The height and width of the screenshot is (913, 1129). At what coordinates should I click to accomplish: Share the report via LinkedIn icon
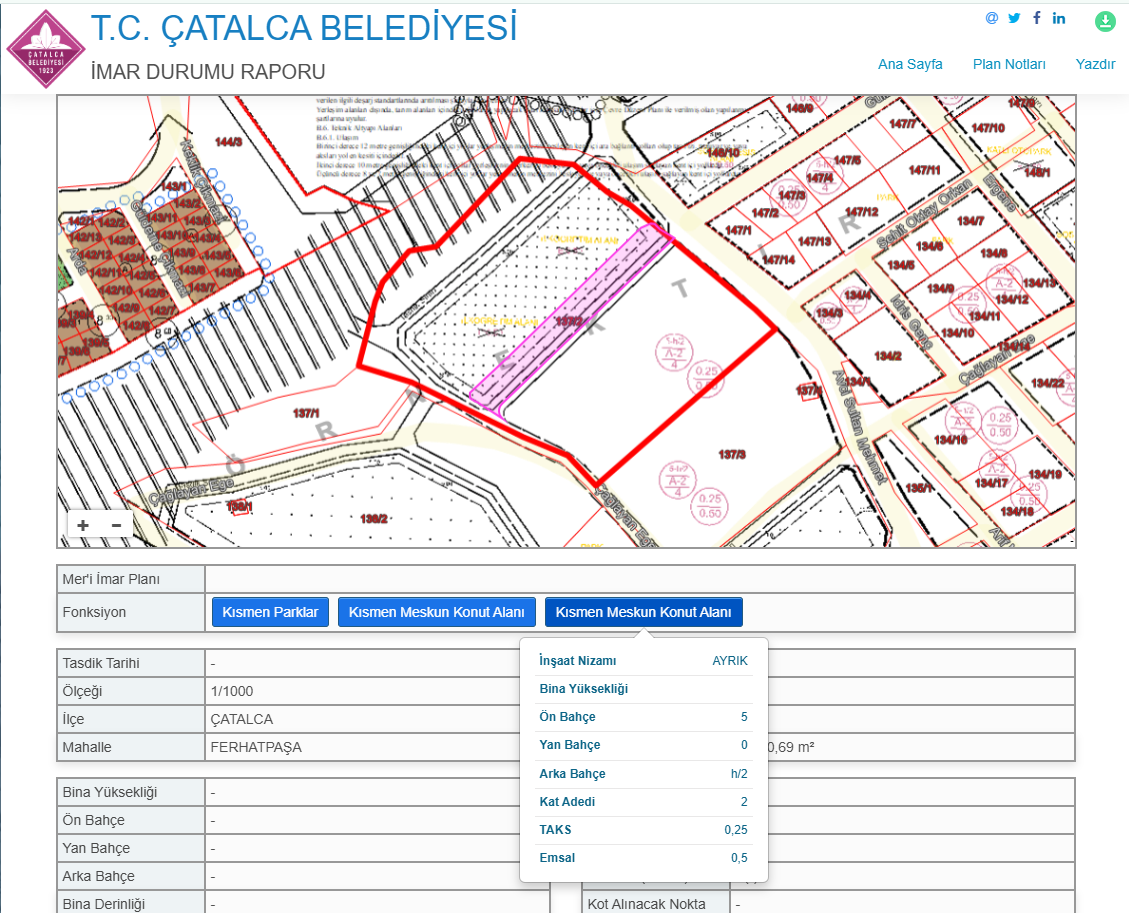1058,18
